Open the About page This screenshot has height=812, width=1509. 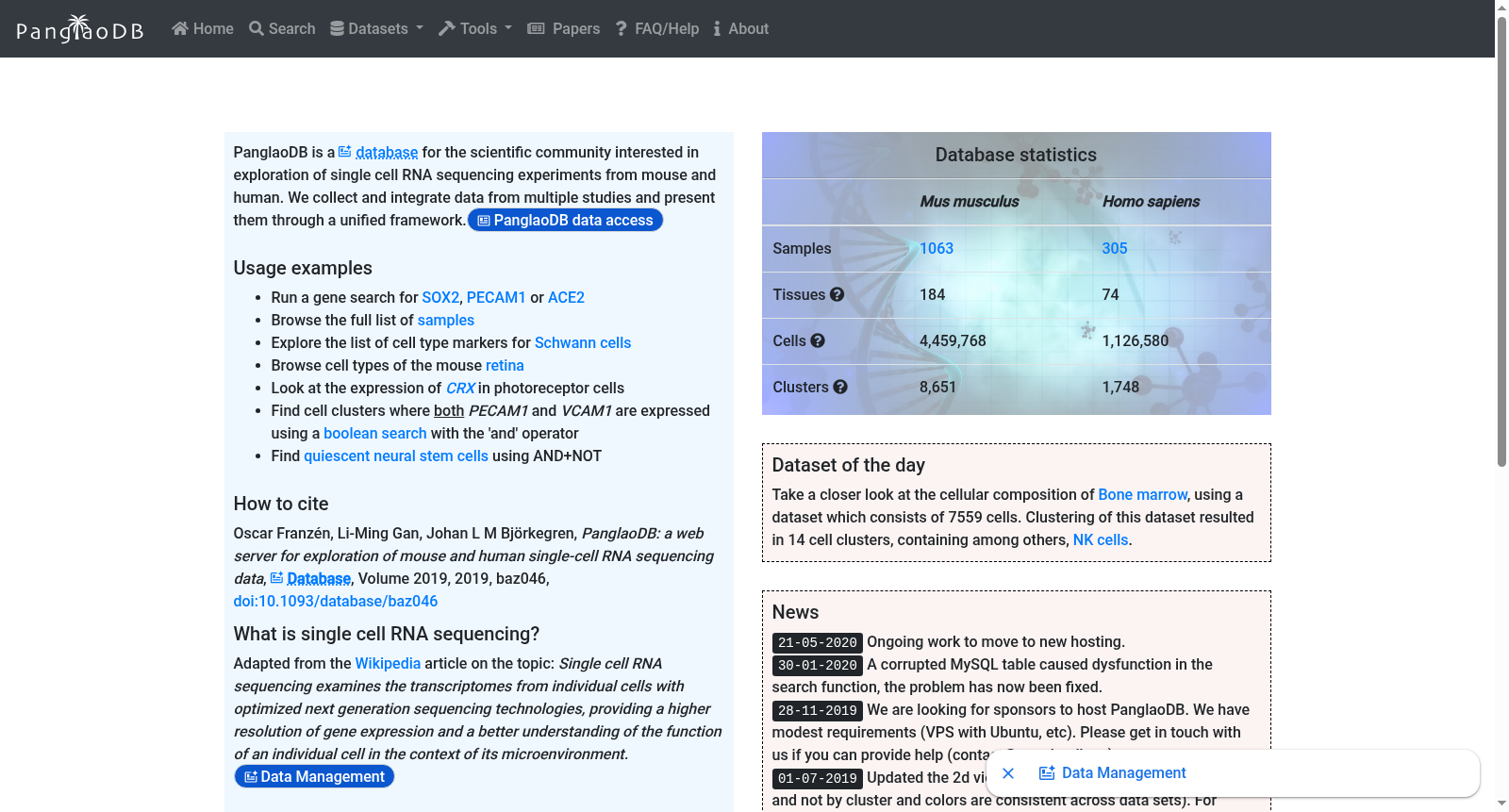point(741,29)
